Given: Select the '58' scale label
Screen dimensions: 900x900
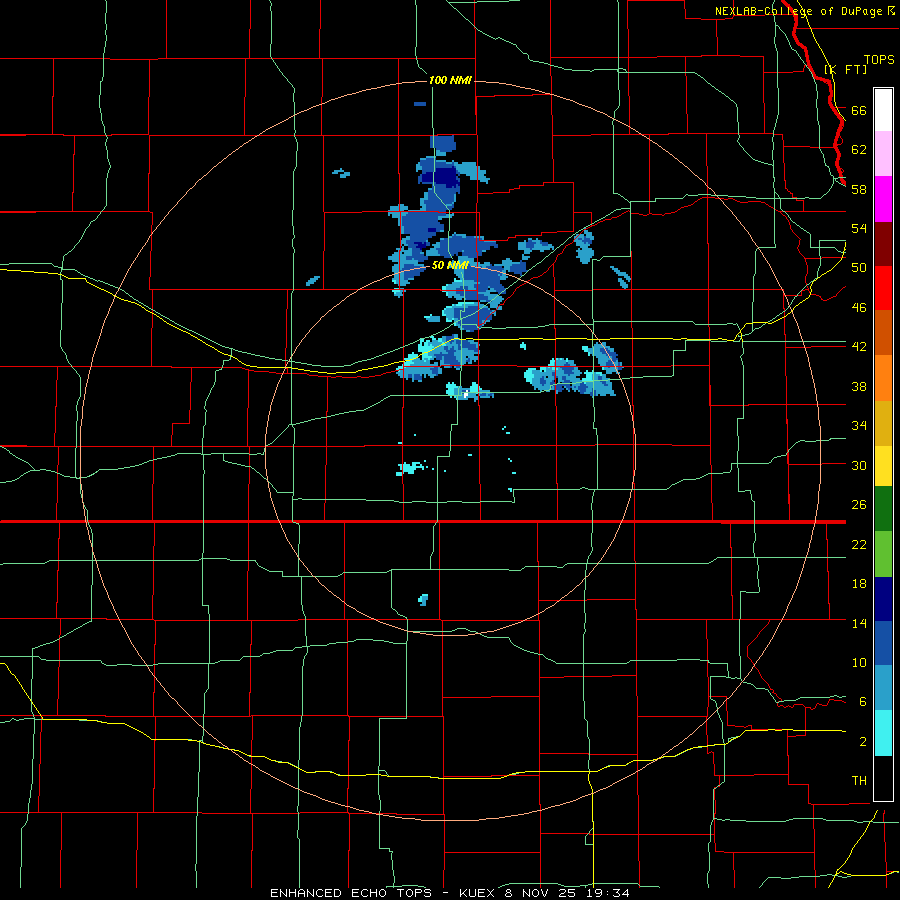Looking at the screenshot, I should (859, 189).
